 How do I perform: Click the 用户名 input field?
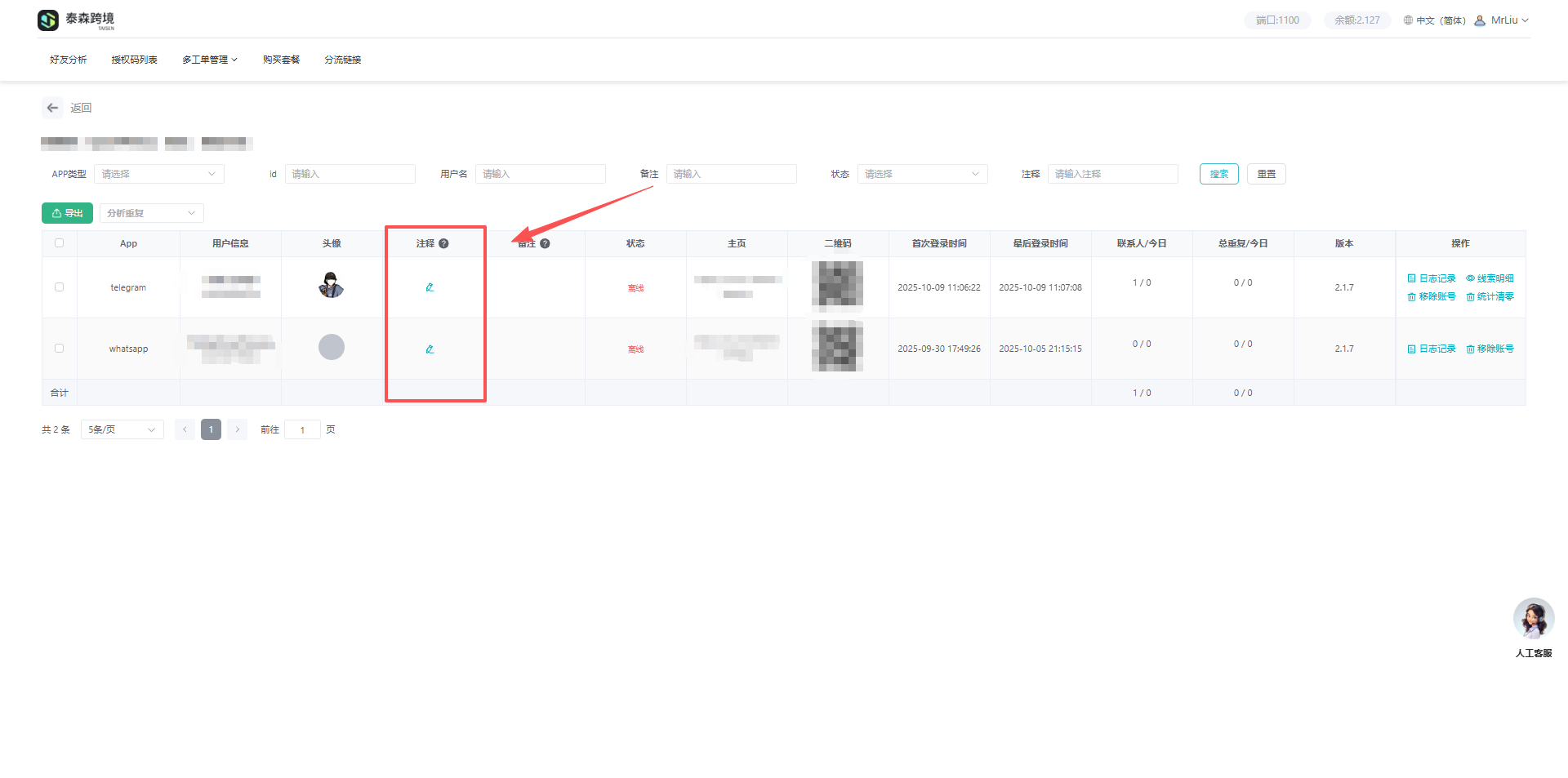540,174
